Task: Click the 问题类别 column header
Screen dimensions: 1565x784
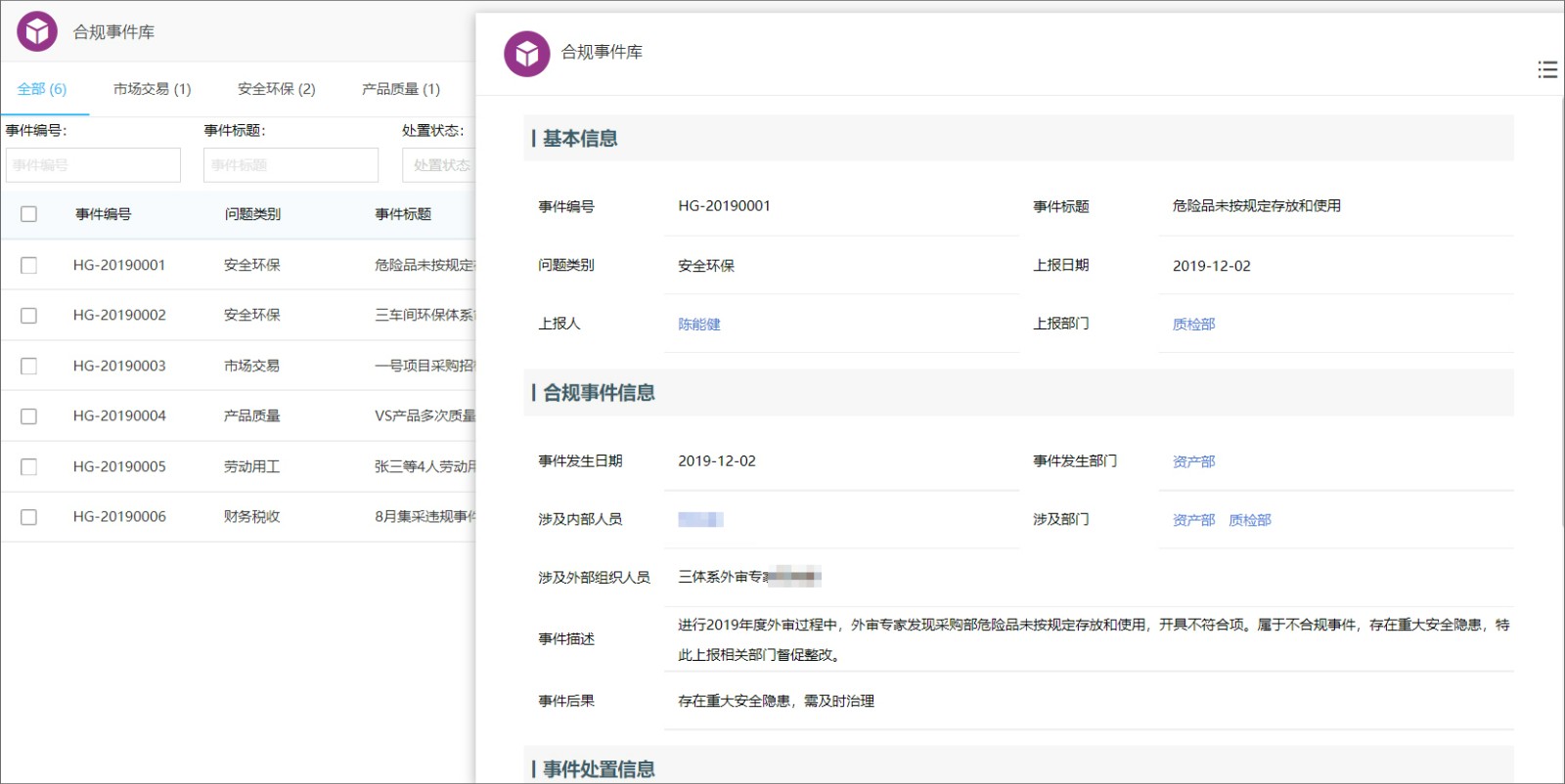Action: 252,214
